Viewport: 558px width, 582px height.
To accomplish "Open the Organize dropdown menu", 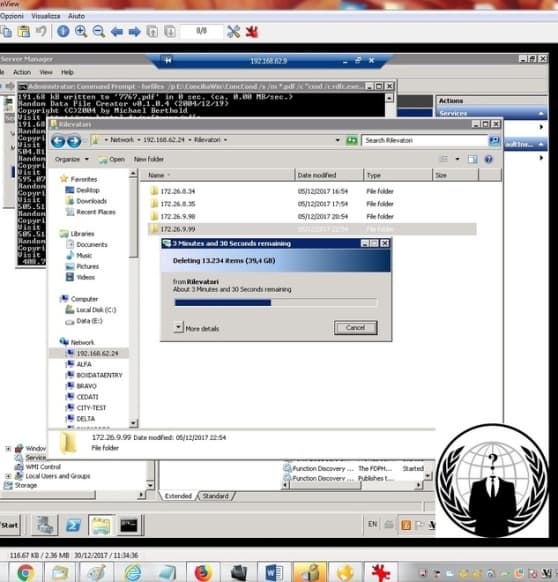I will 72,159.
